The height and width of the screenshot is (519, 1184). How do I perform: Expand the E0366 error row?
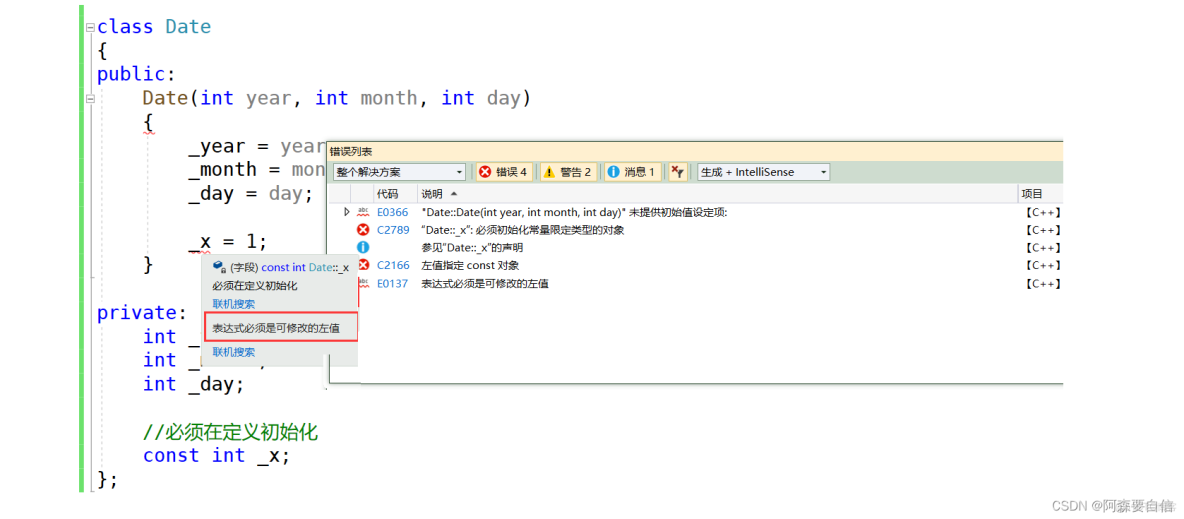pos(347,212)
